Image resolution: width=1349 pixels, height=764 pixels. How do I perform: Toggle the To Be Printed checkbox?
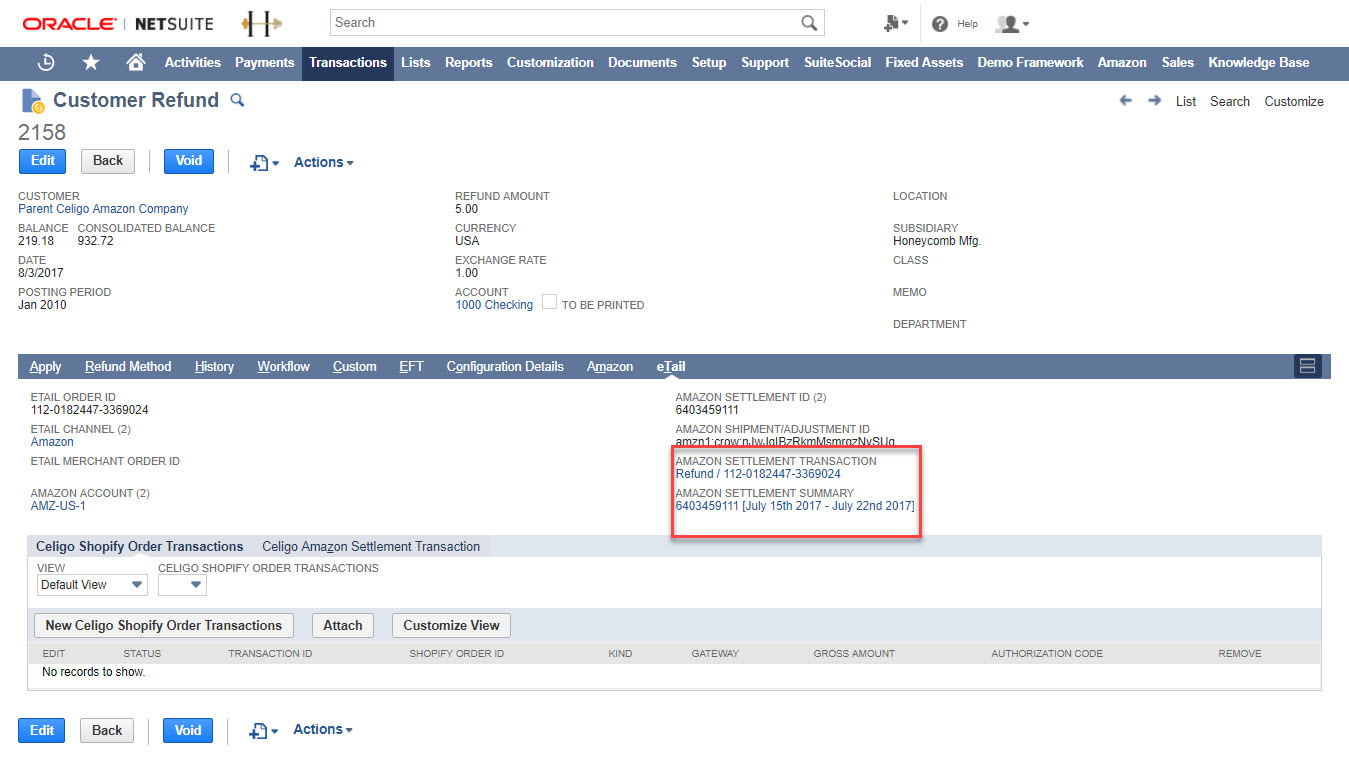[x=549, y=301]
